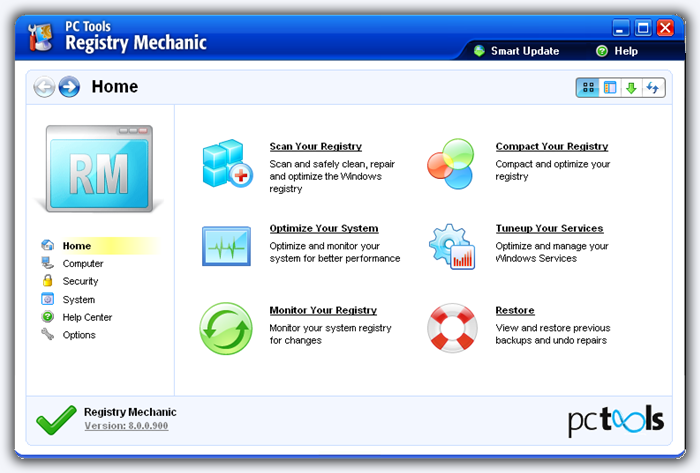Select Computer in the sidebar
Viewport: 700px width, 473px height.
point(83,264)
